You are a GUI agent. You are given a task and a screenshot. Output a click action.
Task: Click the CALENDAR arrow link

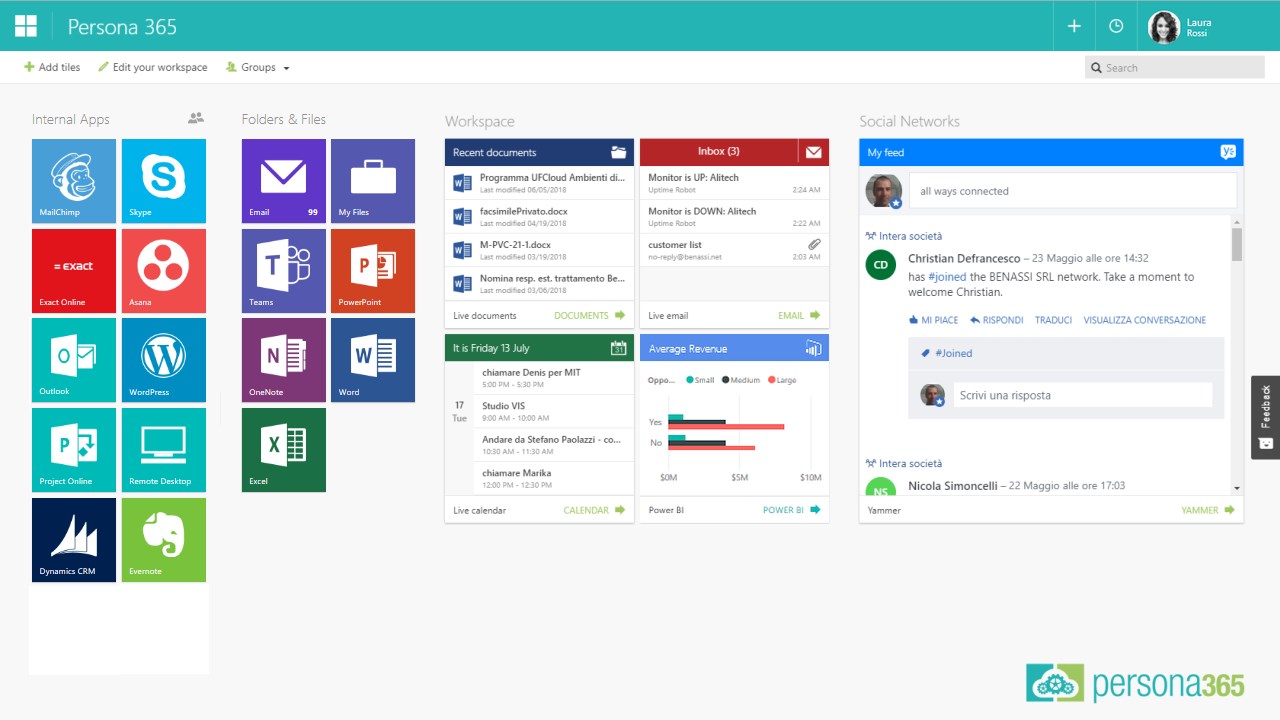594,510
